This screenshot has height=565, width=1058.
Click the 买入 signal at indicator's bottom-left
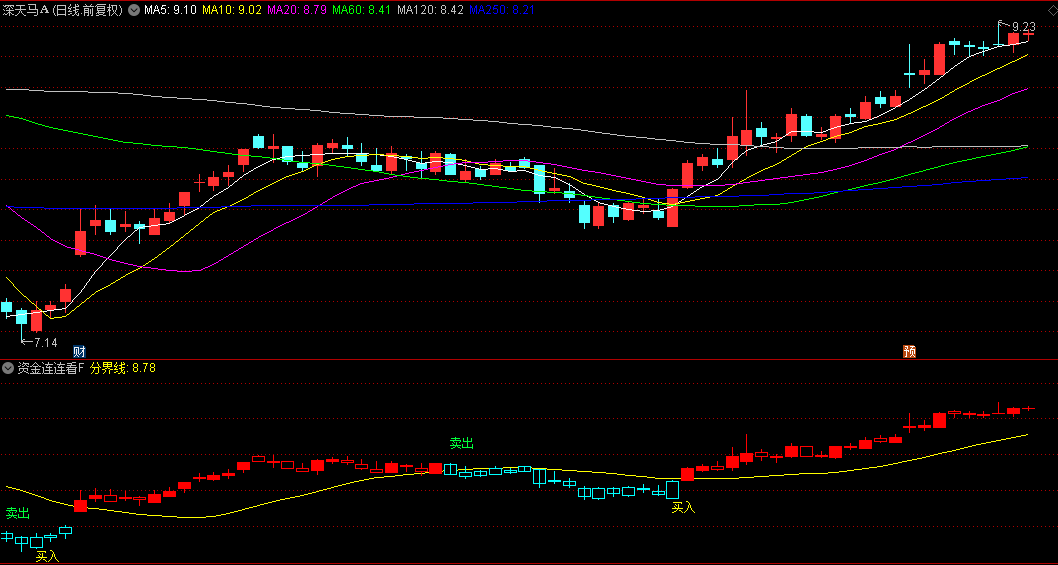tap(47, 556)
